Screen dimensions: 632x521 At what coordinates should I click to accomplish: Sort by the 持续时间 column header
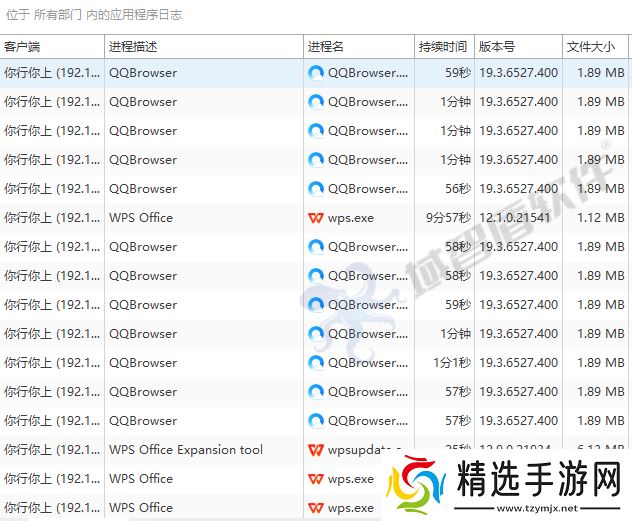pyautogui.click(x=443, y=47)
